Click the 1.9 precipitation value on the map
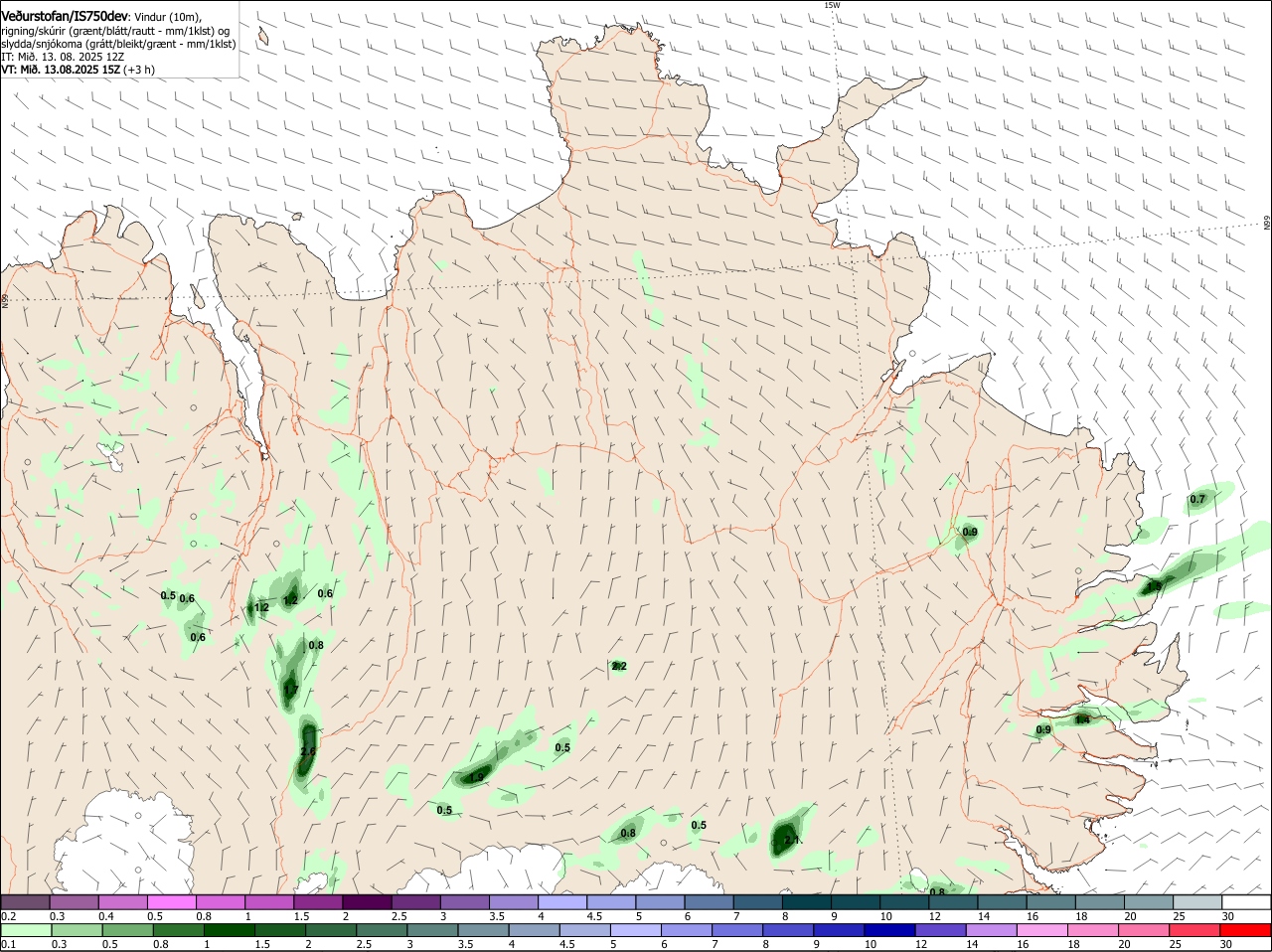Viewport: 1272px width, 952px height. (x=477, y=778)
